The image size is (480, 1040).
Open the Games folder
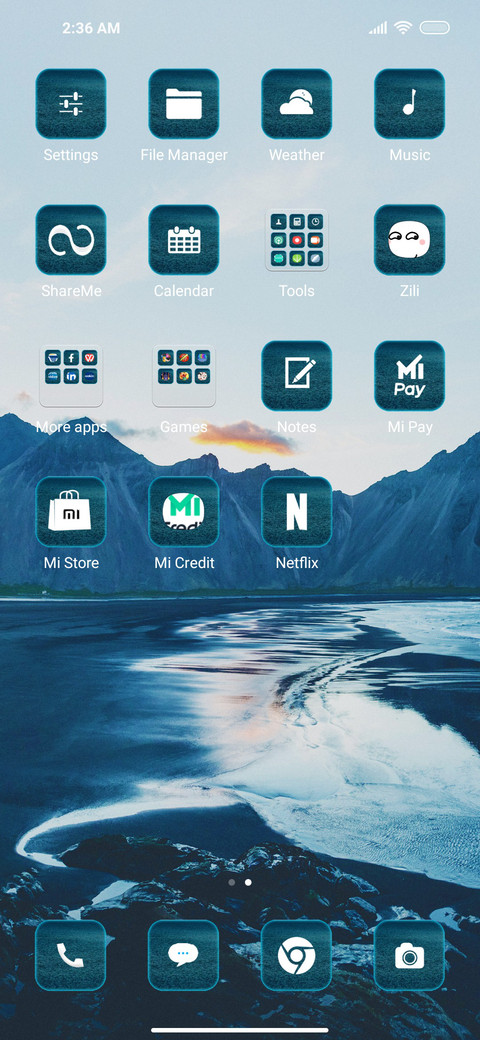(x=184, y=376)
